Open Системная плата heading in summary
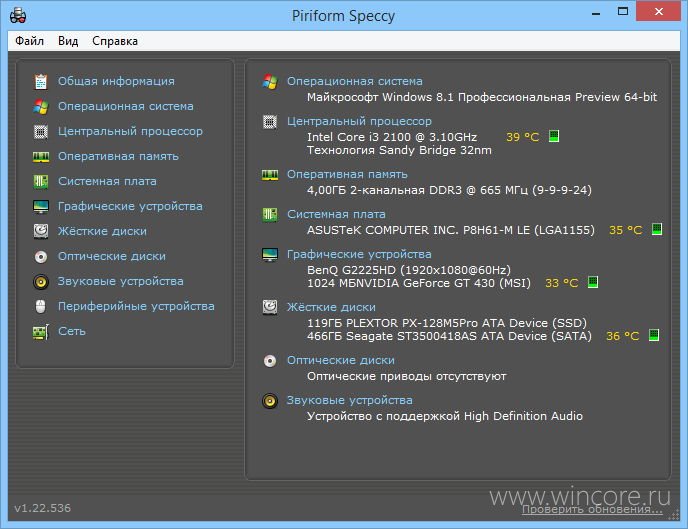The image size is (688, 529). [336, 214]
